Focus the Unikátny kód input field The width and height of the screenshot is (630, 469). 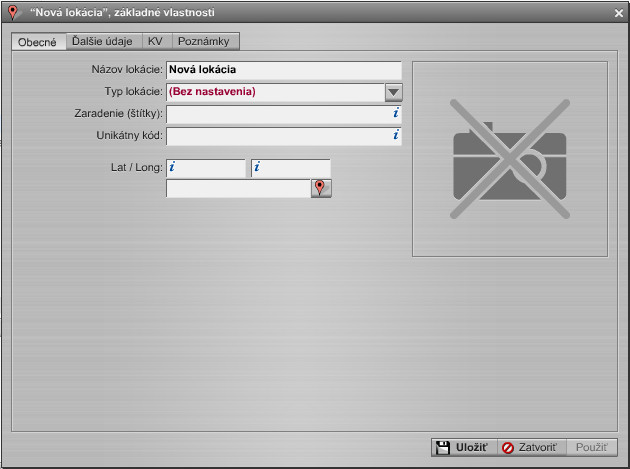tap(276, 135)
